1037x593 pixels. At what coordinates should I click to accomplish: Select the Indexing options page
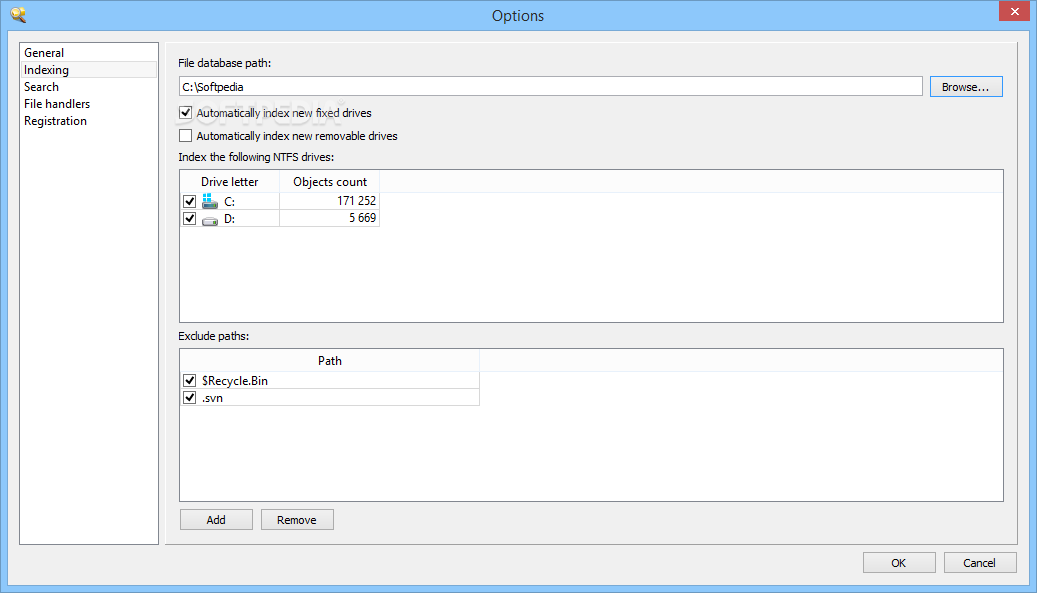pos(89,69)
